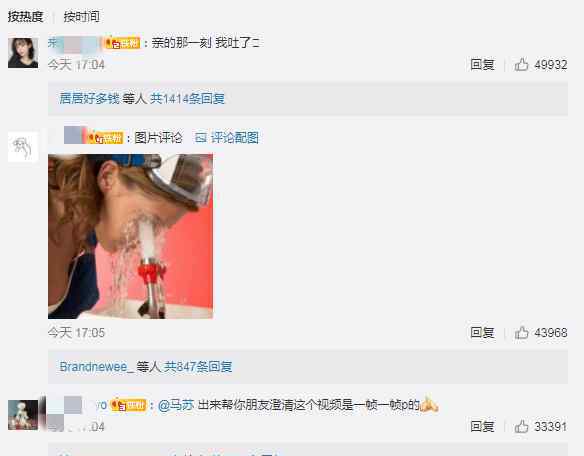The image size is (584, 456).
Task: Open first commenter's avatar photo
Action: pyautogui.click(x=23, y=53)
